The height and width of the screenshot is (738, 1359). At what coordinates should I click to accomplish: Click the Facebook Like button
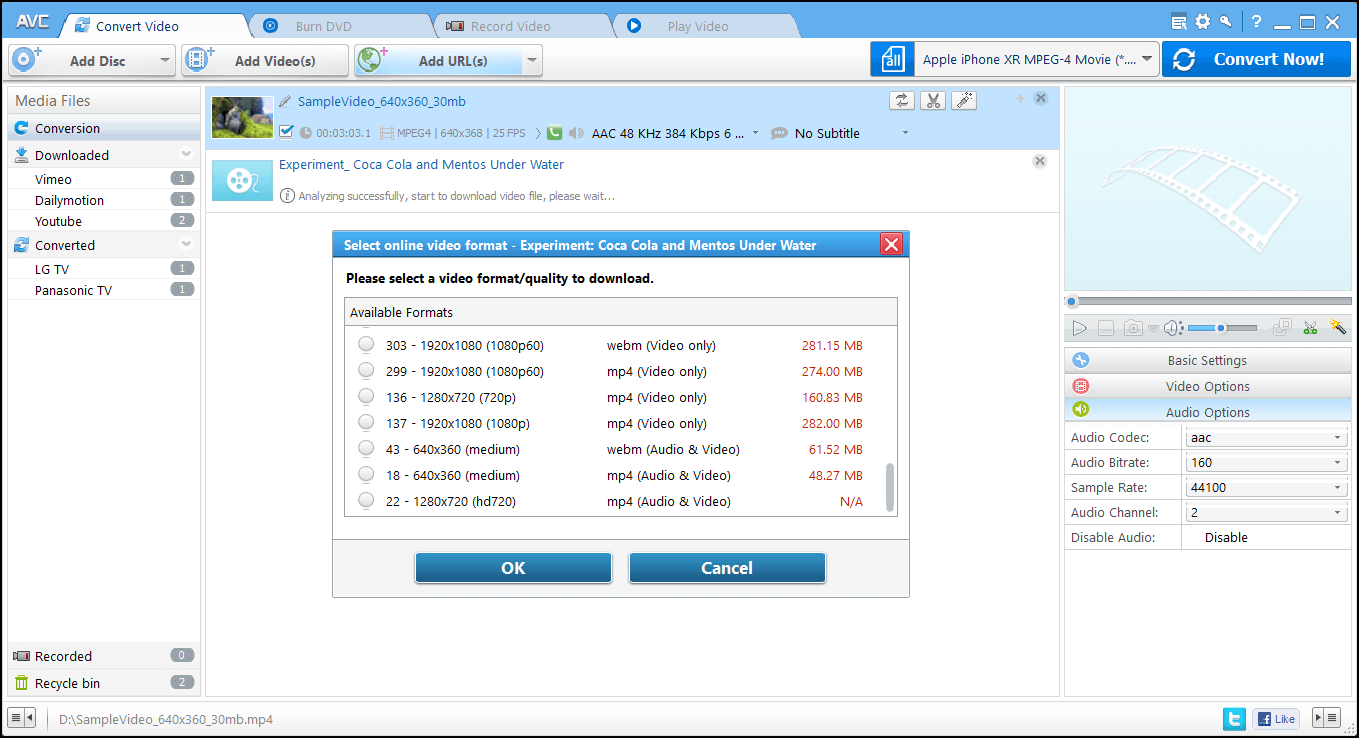point(1275,718)
